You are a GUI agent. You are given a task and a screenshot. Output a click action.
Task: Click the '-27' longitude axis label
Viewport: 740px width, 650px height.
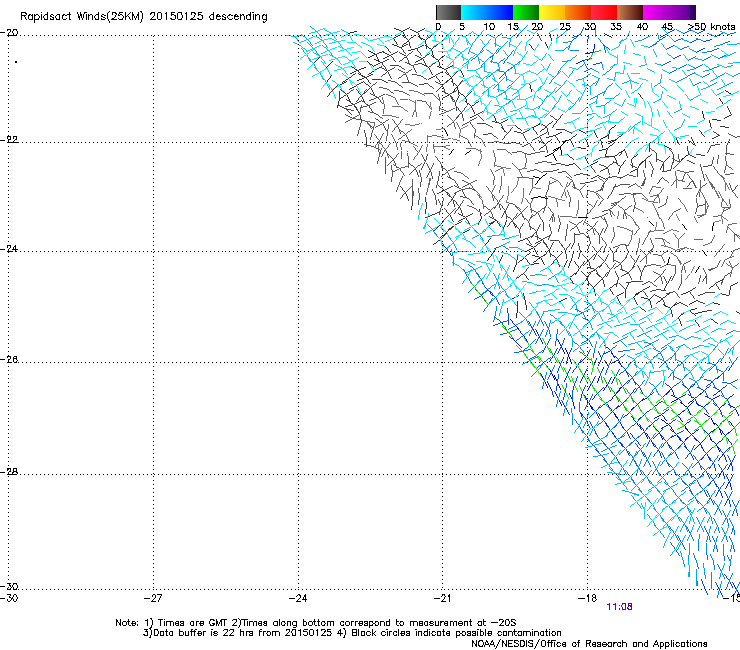click(x=153, y=599)
